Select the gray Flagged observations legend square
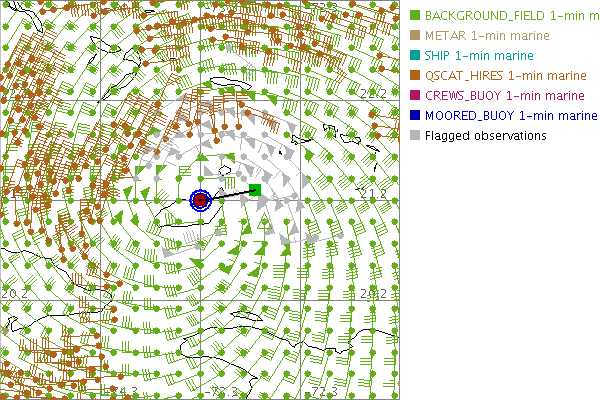 point(414,136)
